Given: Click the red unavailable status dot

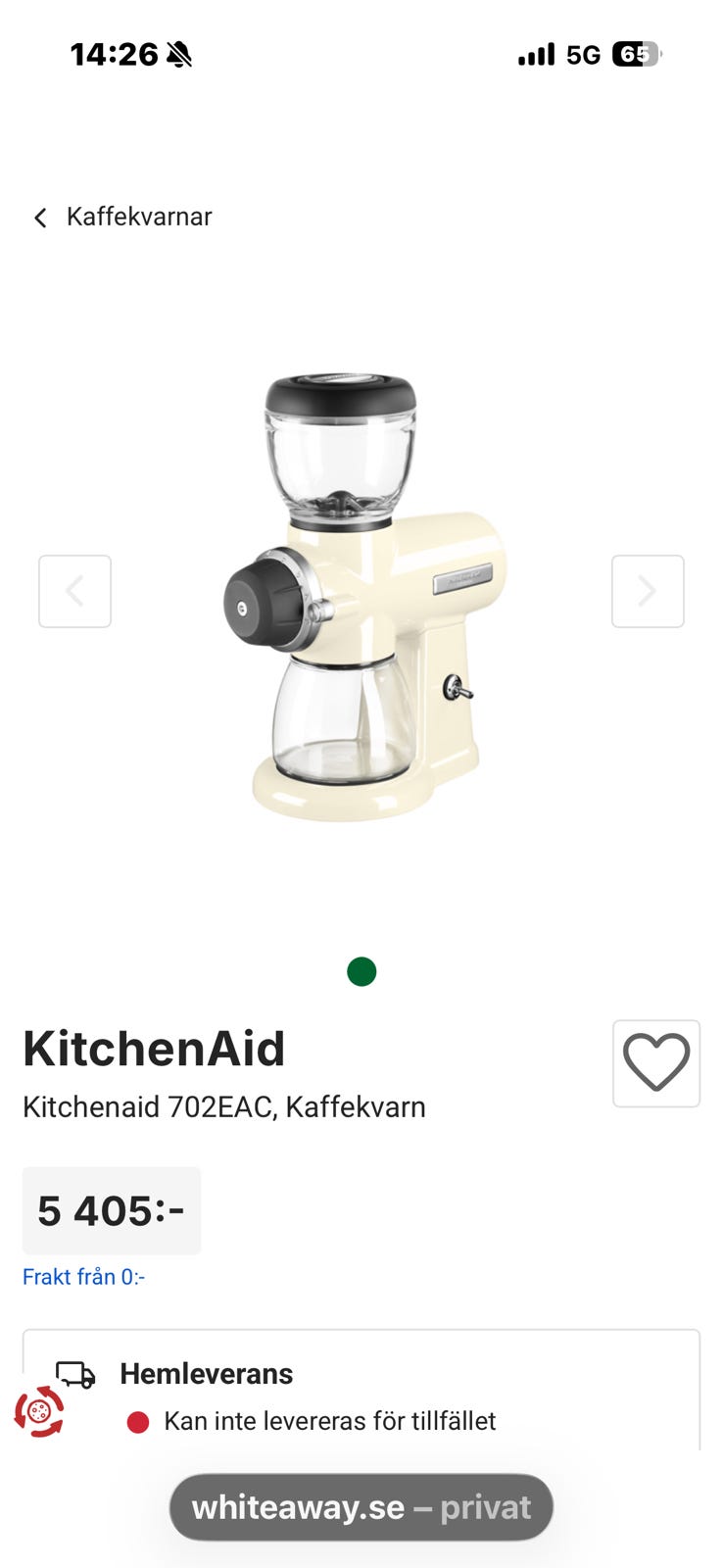Looking at the screenshot, I should point(138,1422).
